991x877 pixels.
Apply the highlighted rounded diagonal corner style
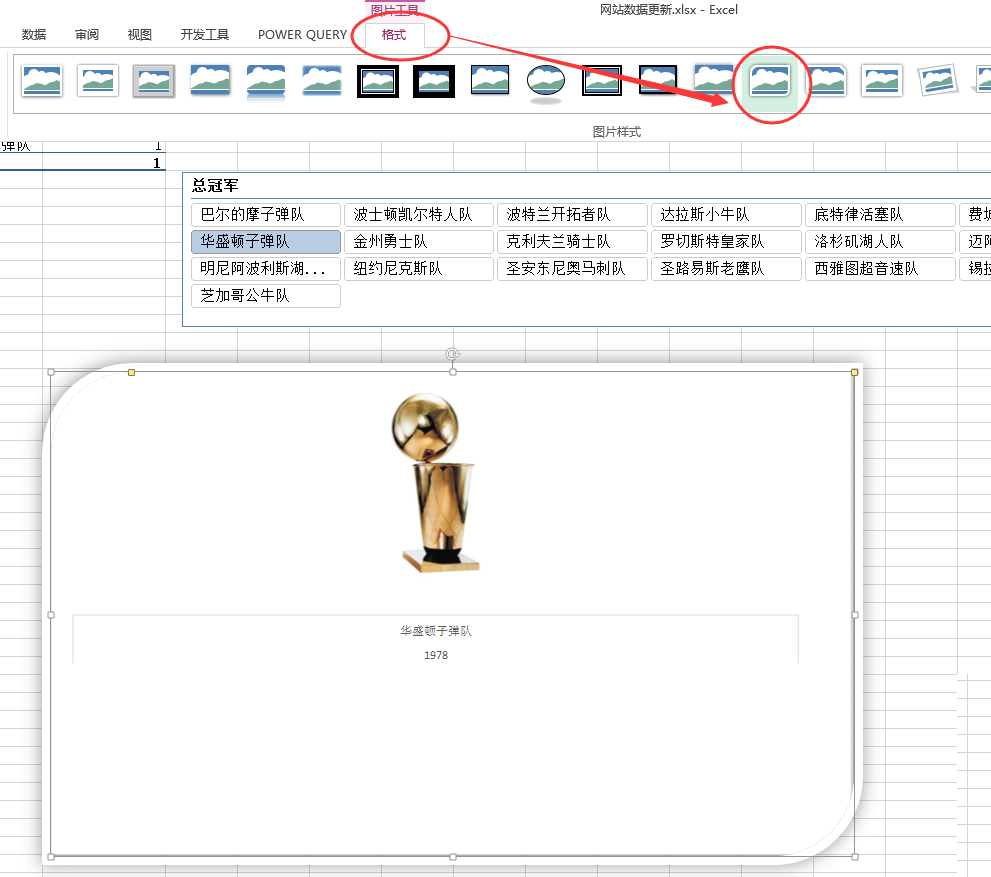(x=770, y=82)
